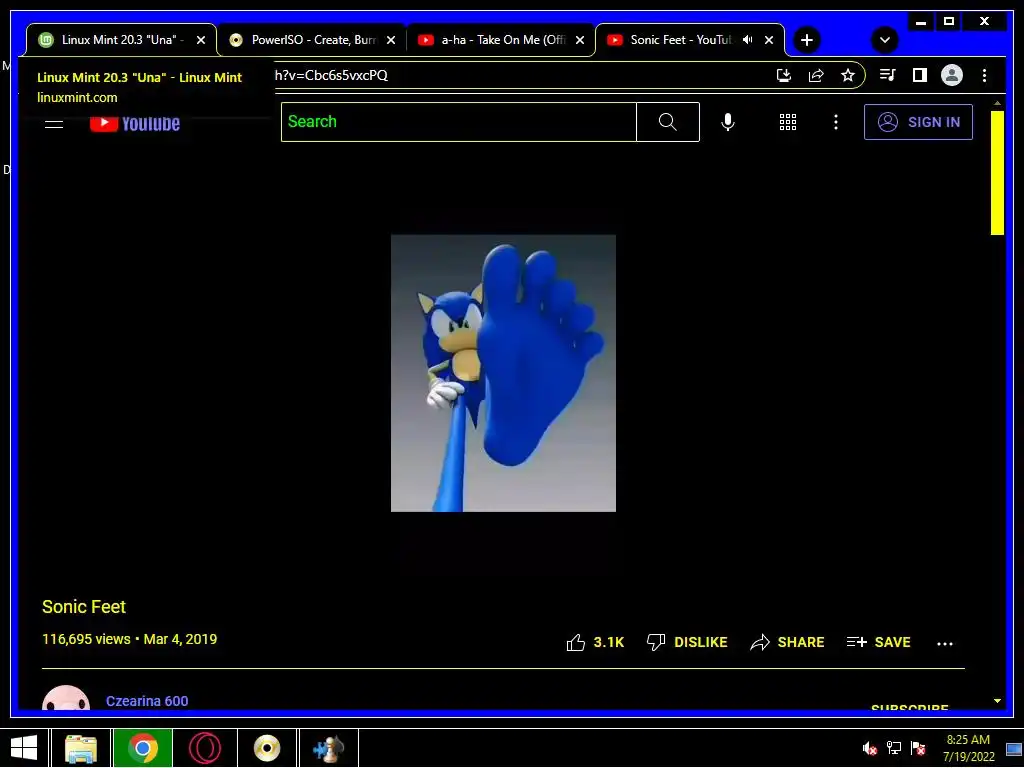
Task: Click the magnifier search button
Action: pos(667,122)
